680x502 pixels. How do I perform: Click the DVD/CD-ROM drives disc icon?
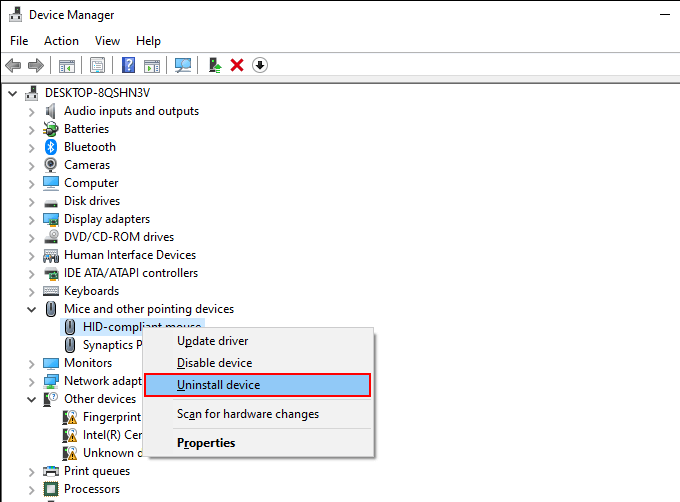[51, 237]
